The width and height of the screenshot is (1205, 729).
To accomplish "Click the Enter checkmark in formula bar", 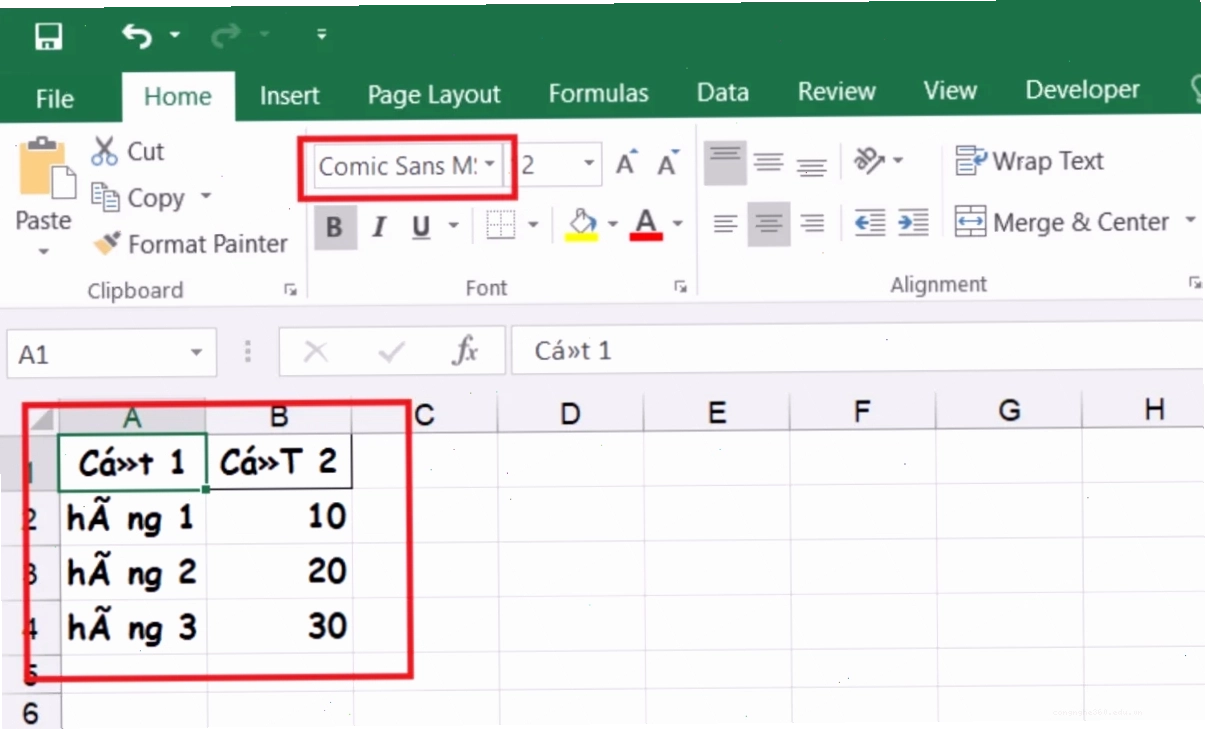I will coord(391,351).
